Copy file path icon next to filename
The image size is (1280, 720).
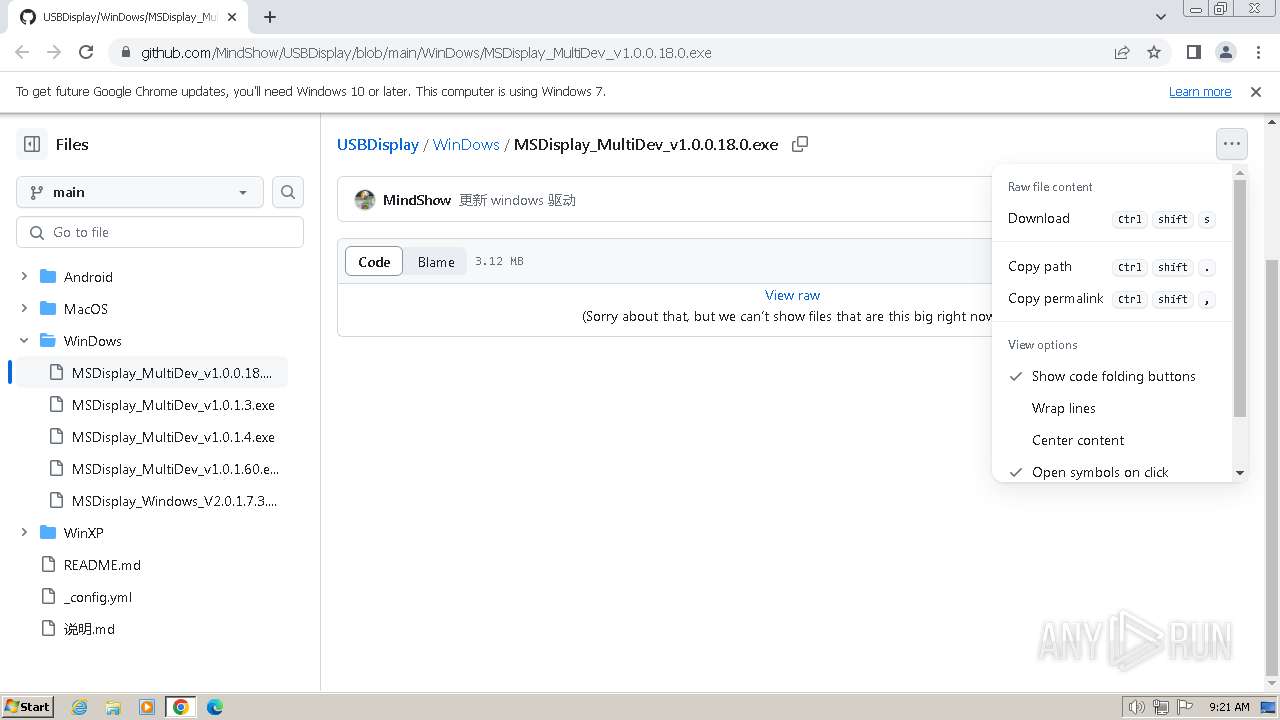tap(800, 144)
